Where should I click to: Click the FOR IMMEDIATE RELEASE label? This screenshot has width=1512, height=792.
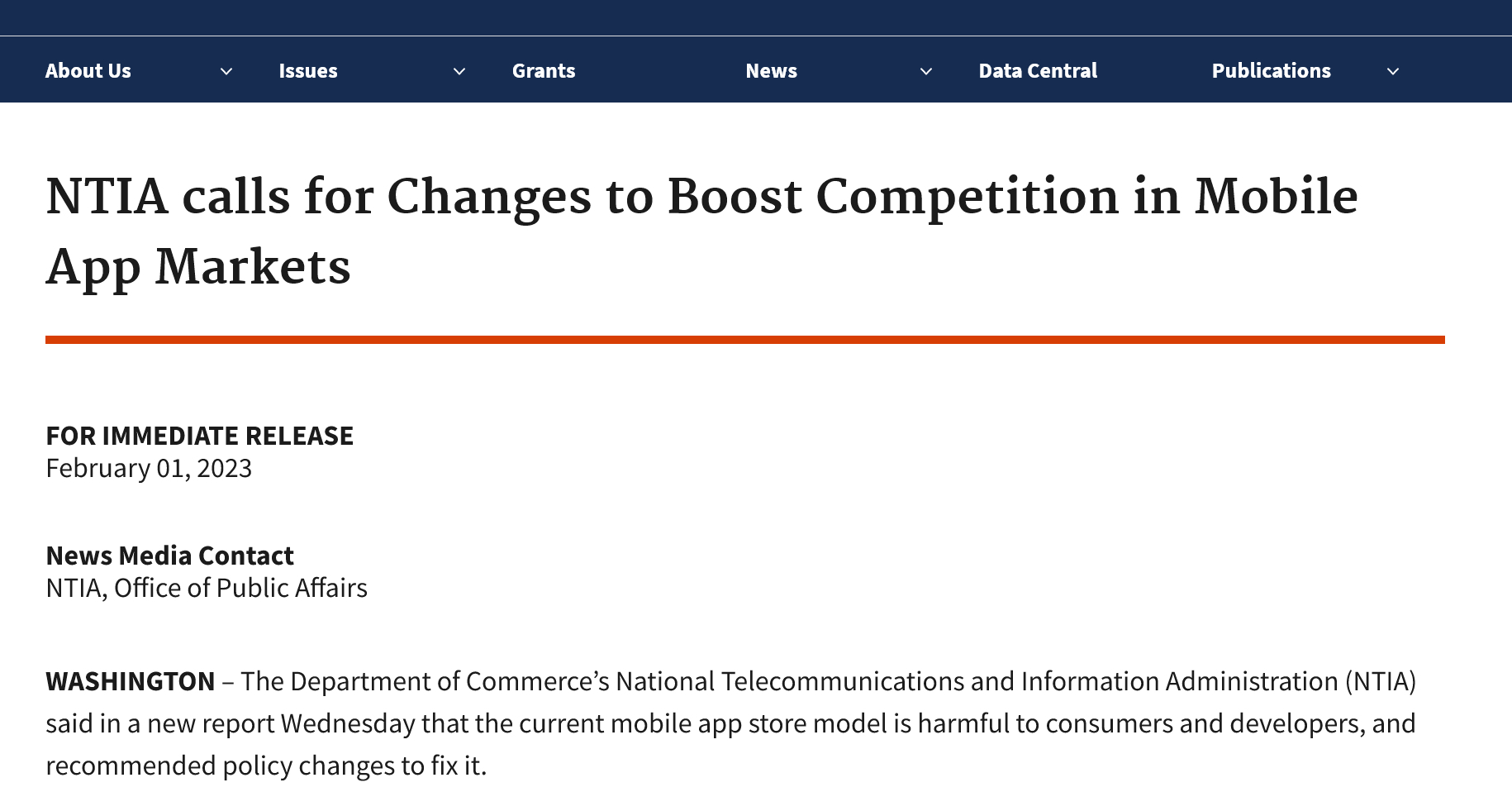tap(199, 436)
